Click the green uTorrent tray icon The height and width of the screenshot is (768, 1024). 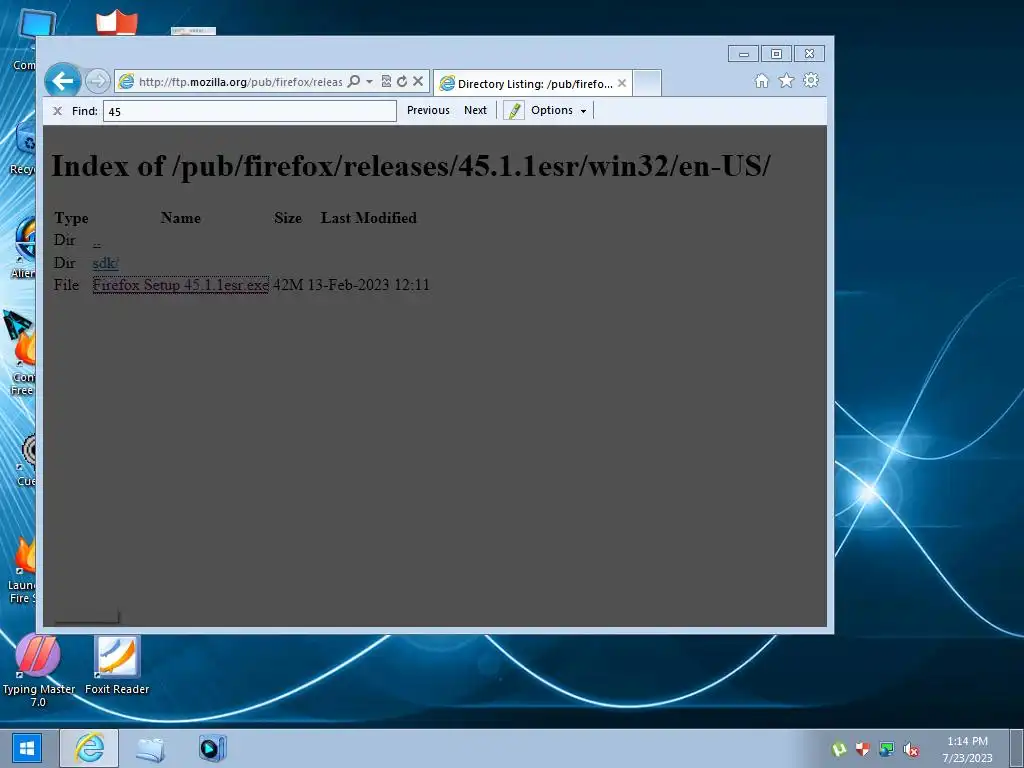pyautogui.click(x=839, y=750)
